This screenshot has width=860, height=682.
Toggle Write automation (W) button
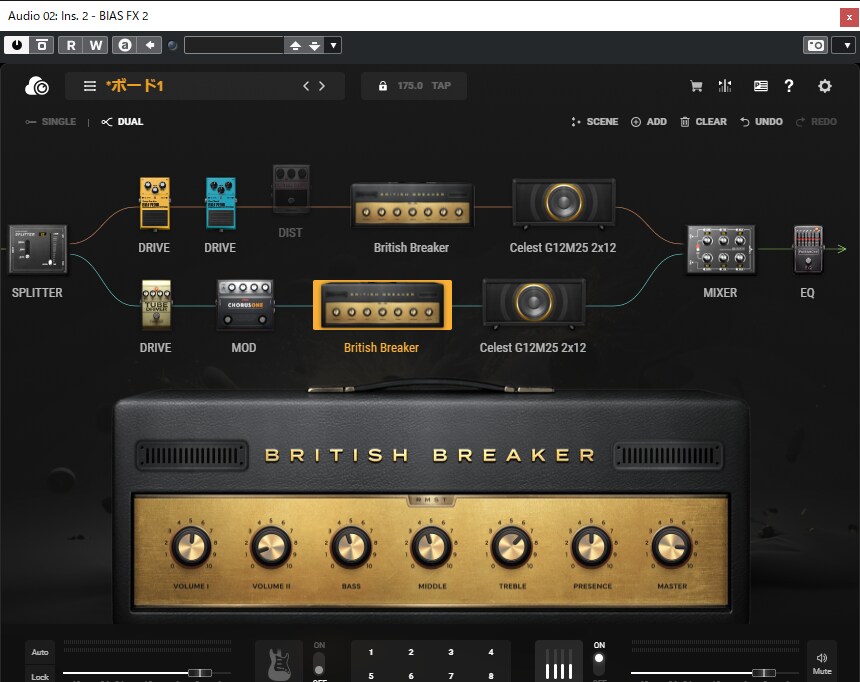(95, 45)
